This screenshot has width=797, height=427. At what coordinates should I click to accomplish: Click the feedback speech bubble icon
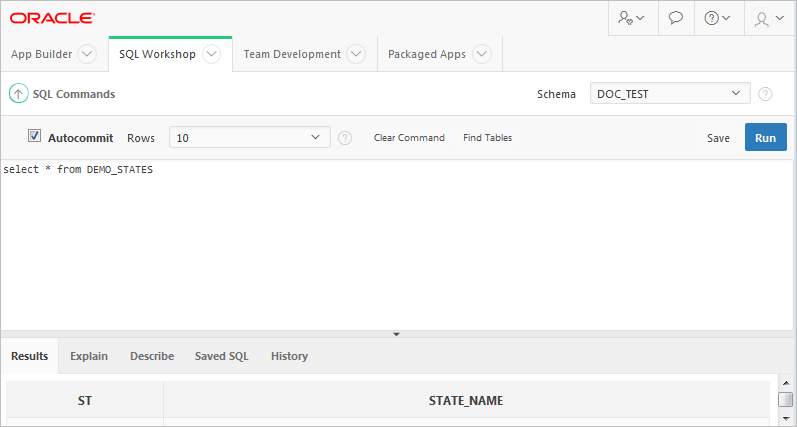click(x=676, y=18)
